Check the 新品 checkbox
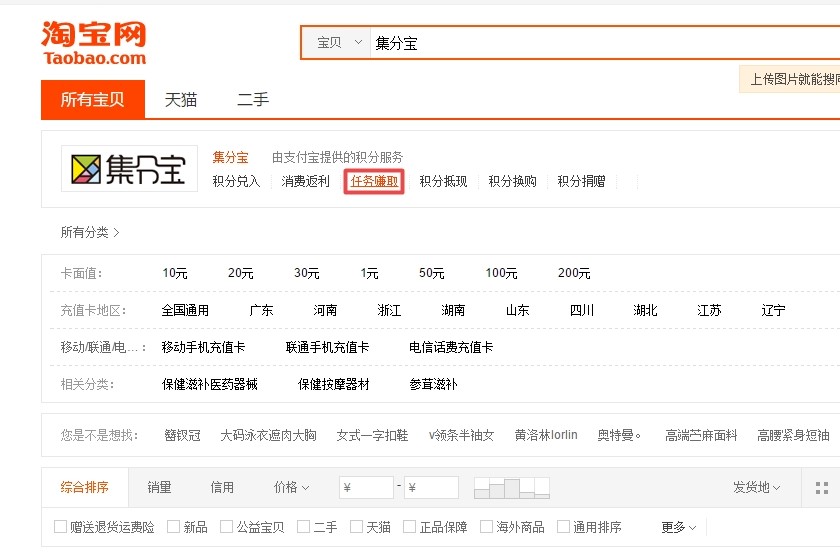 coord(174,527)
